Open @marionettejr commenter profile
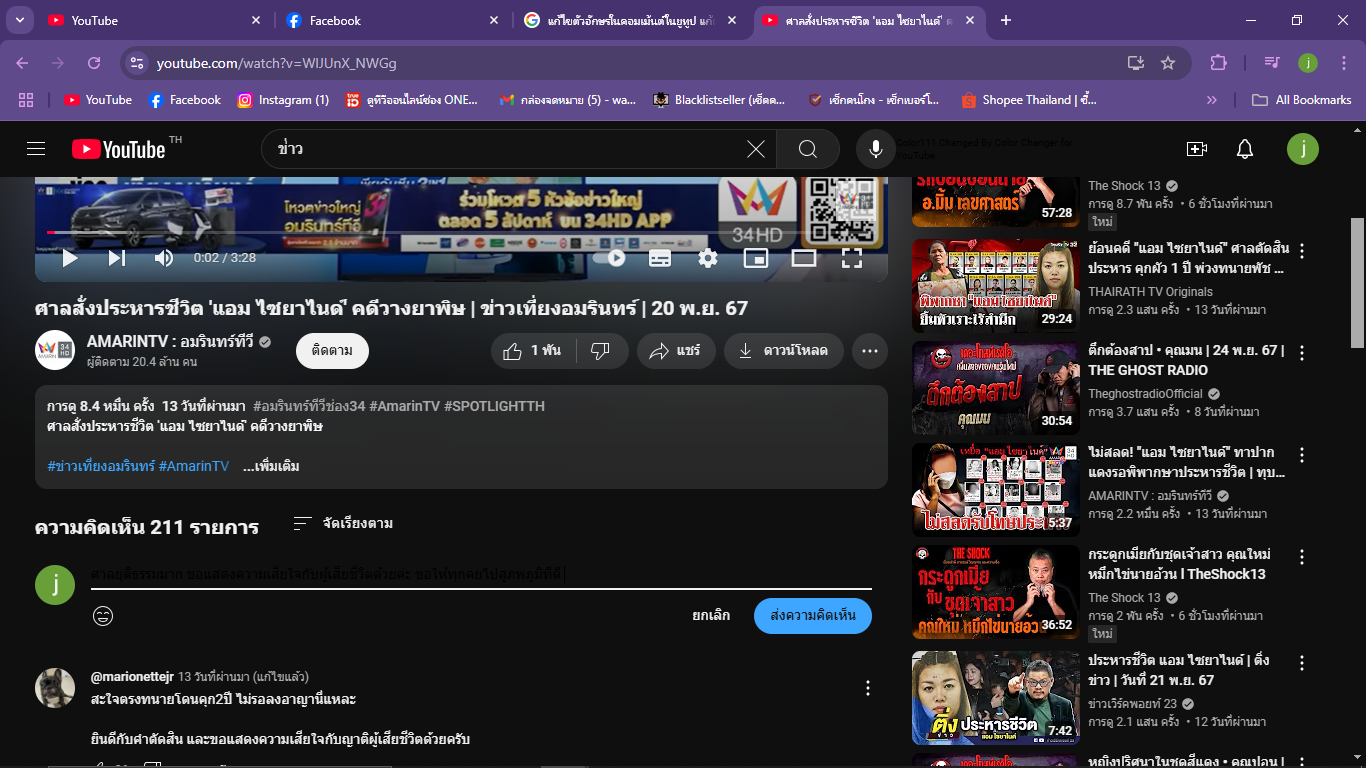The image size is (1366, 768). pyautogui.click(x=132, y=677)
